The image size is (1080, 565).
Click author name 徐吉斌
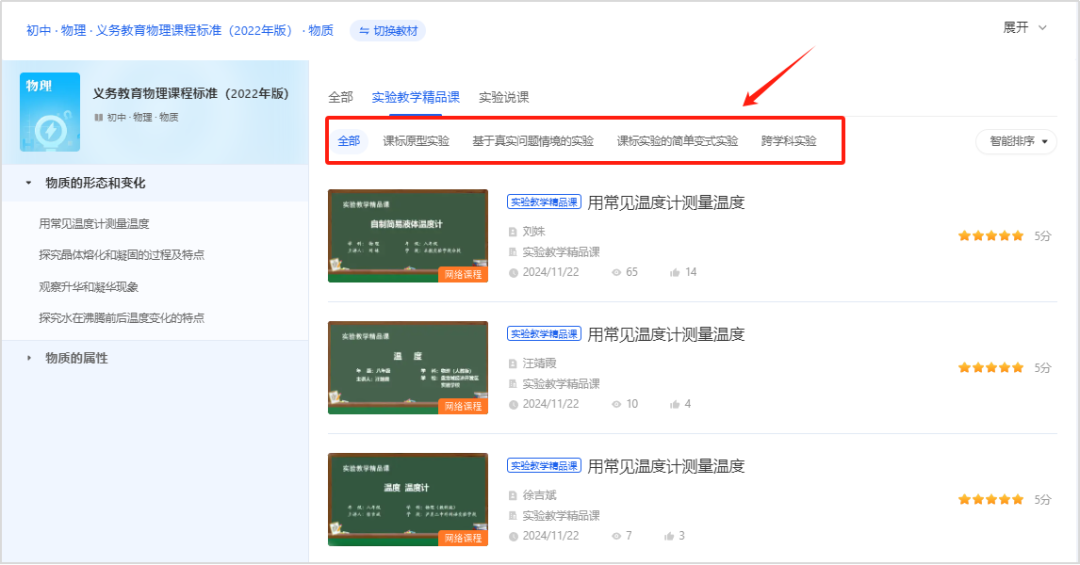[539, 495]
